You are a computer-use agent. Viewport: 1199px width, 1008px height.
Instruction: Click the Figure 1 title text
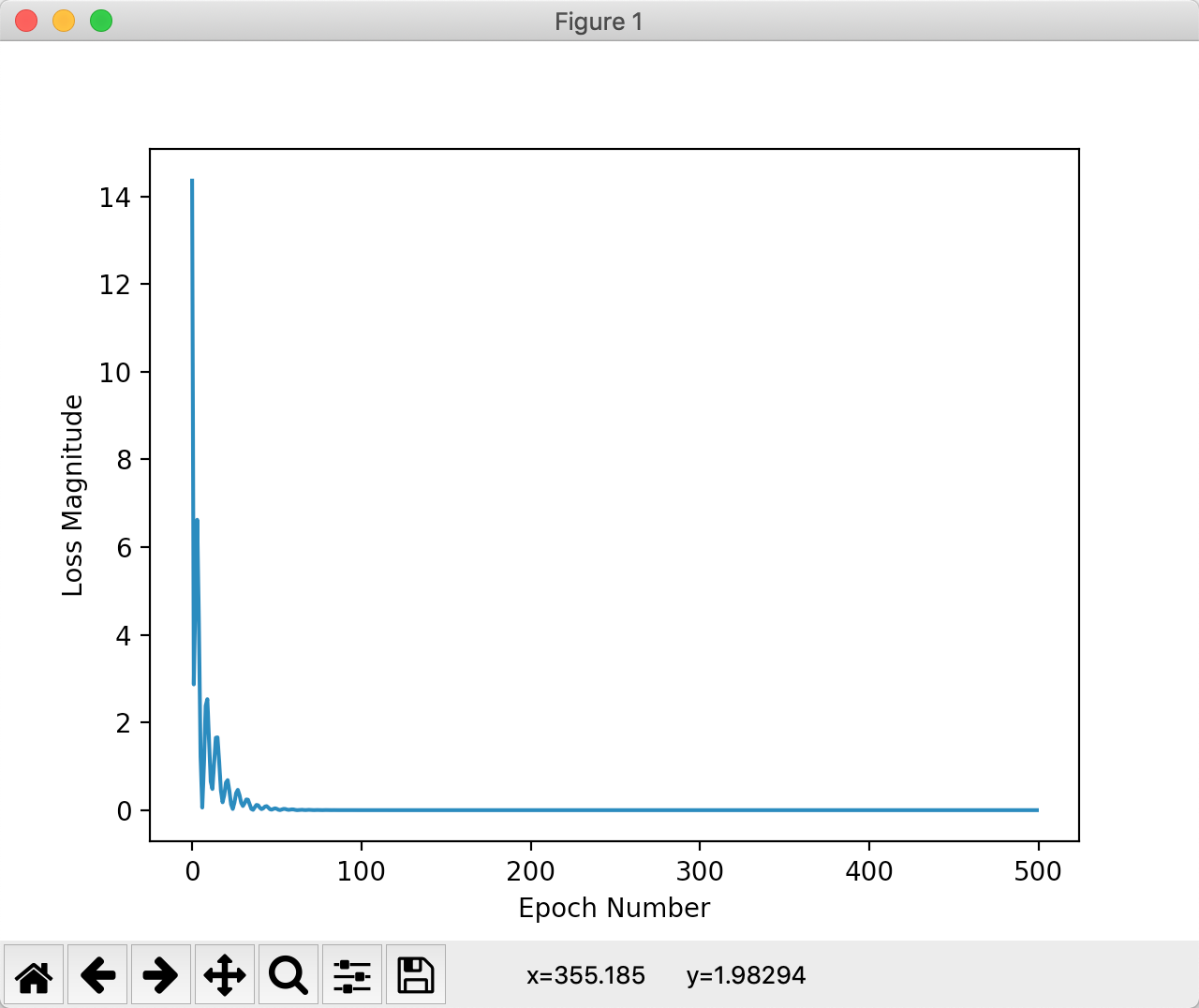(599, 22)
